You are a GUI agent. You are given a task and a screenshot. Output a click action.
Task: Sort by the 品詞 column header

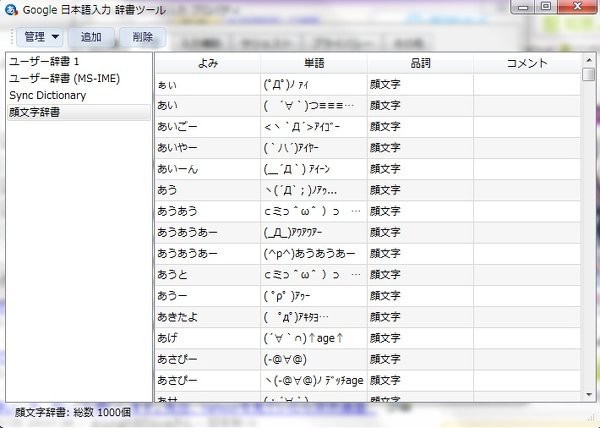(x=420, y=63)
